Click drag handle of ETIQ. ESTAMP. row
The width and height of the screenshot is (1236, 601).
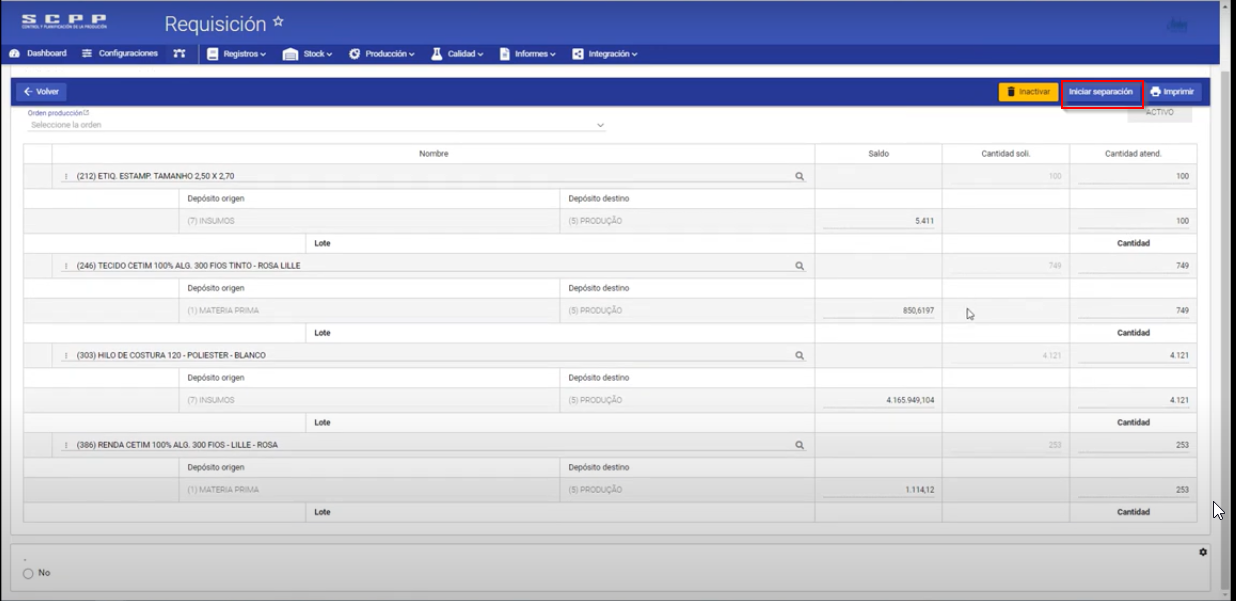pyautogui.click(x=66, y=176)
